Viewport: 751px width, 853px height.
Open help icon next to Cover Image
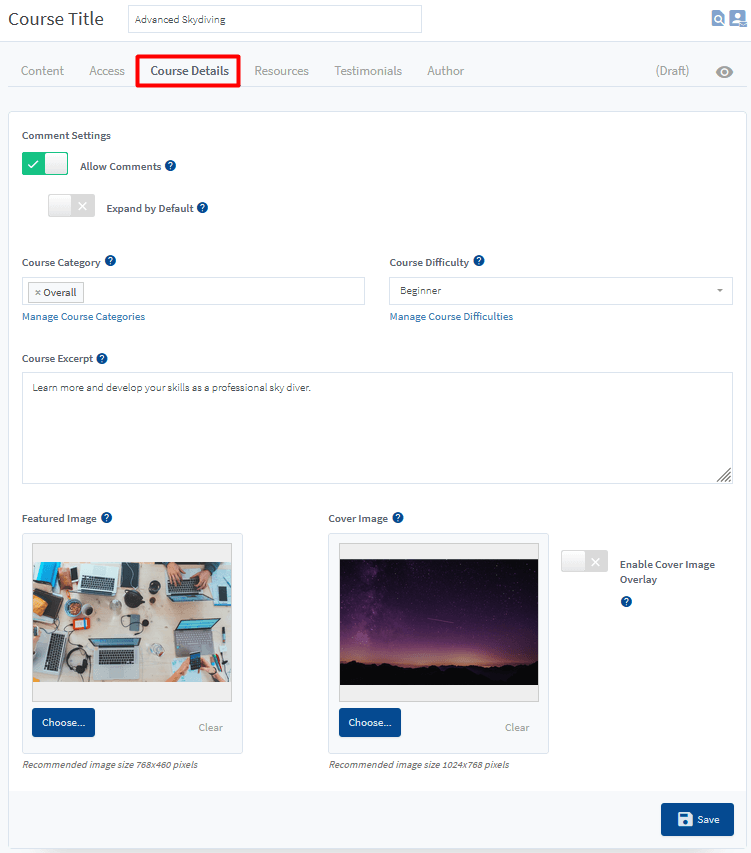398,518
